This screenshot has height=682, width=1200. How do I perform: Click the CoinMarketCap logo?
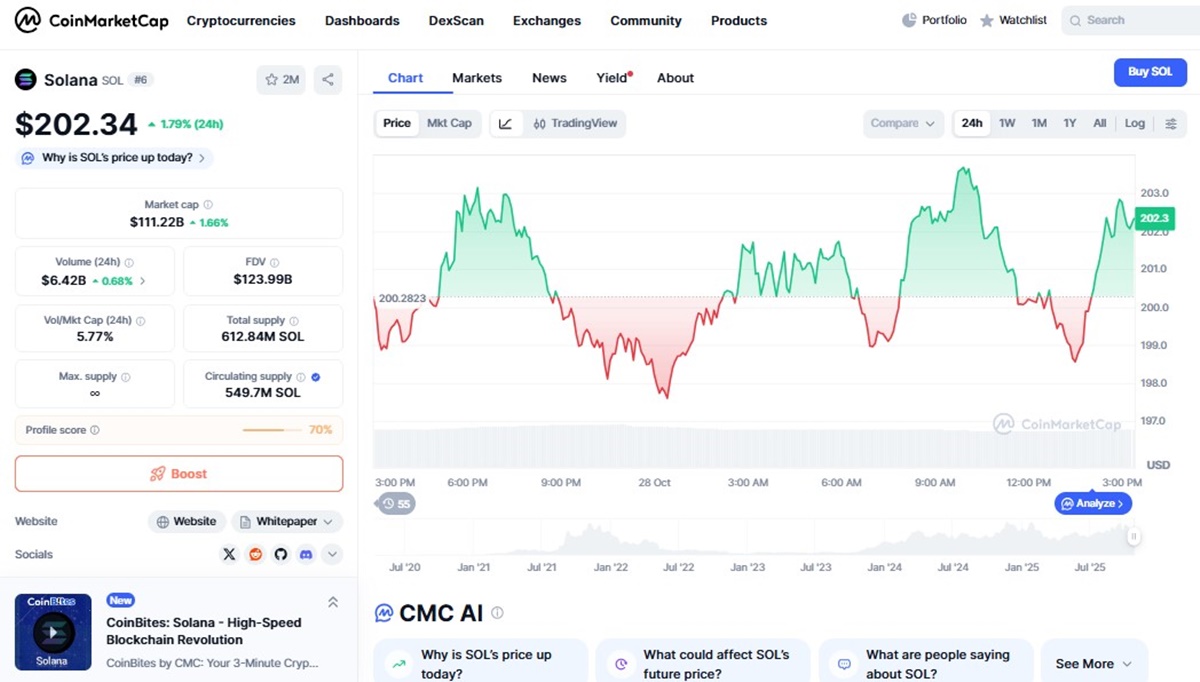point(92,20)
